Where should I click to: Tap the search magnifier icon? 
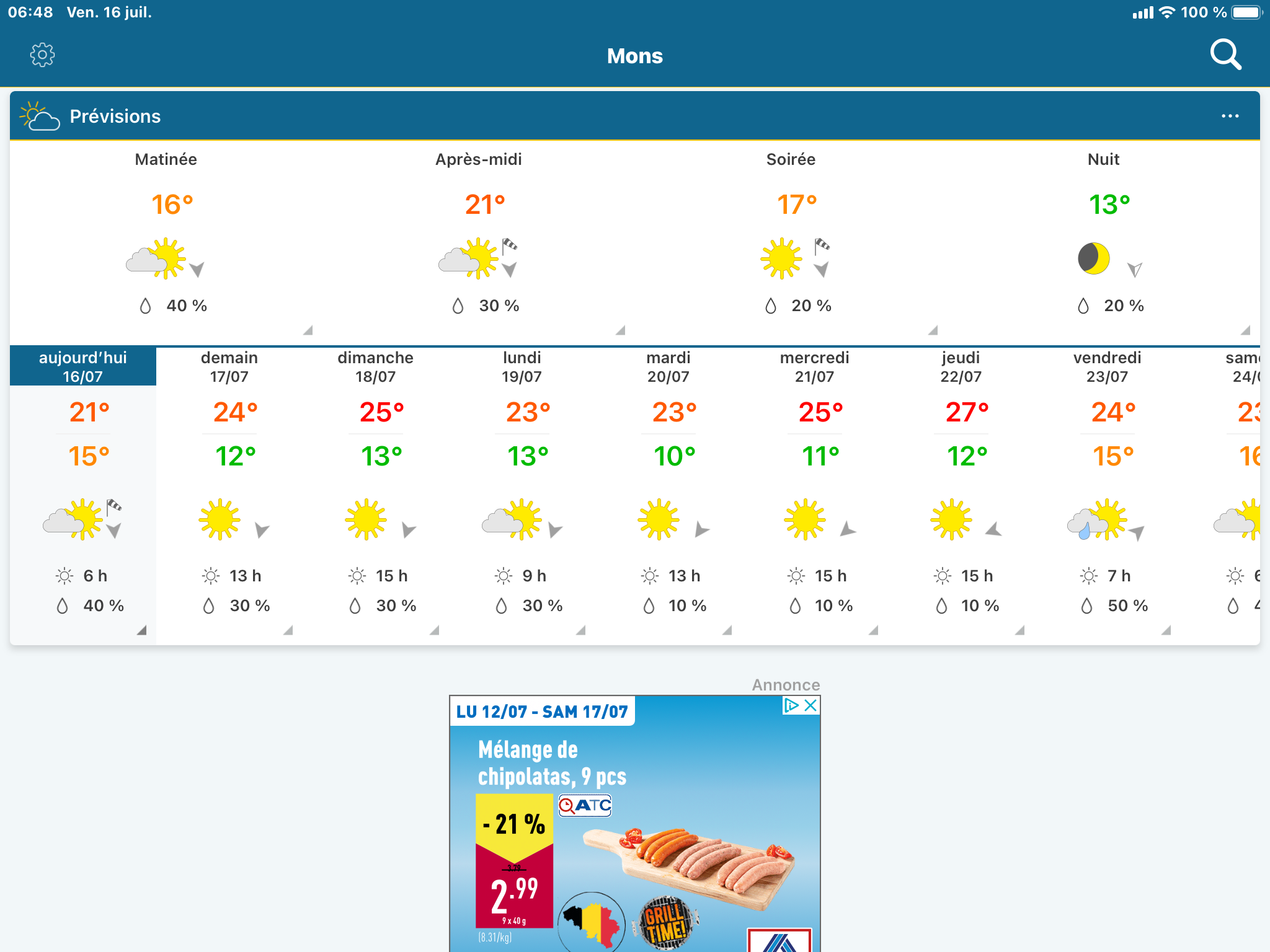tap(1225, 55)
